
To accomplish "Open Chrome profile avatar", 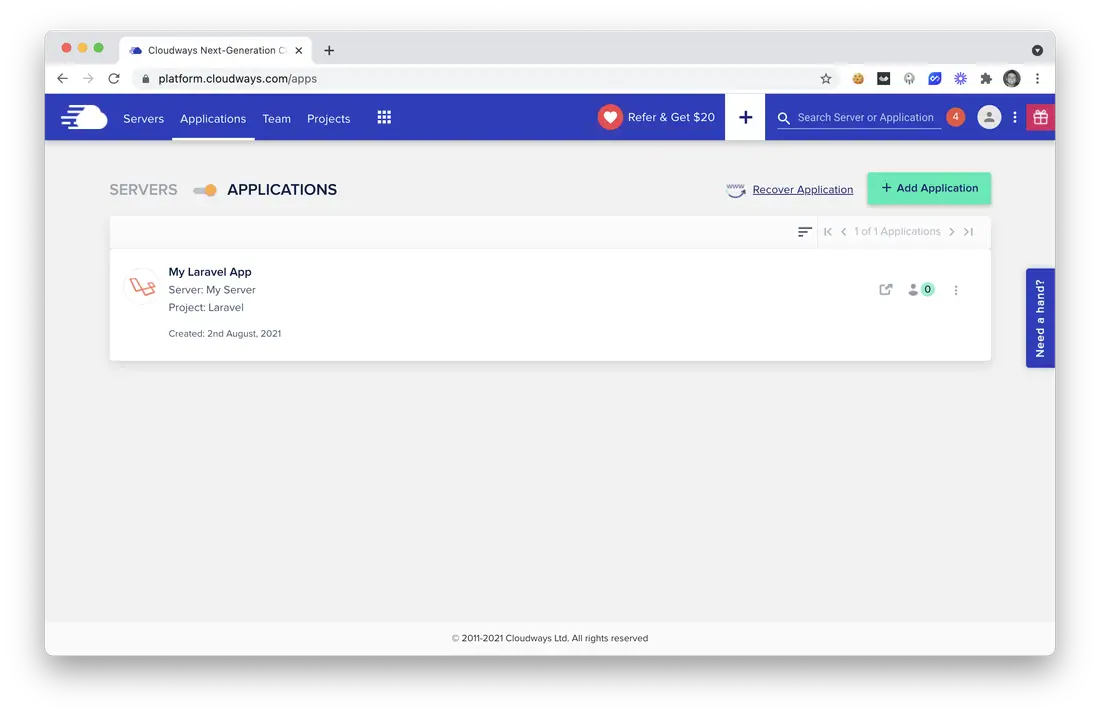I will pos(1011,79).
